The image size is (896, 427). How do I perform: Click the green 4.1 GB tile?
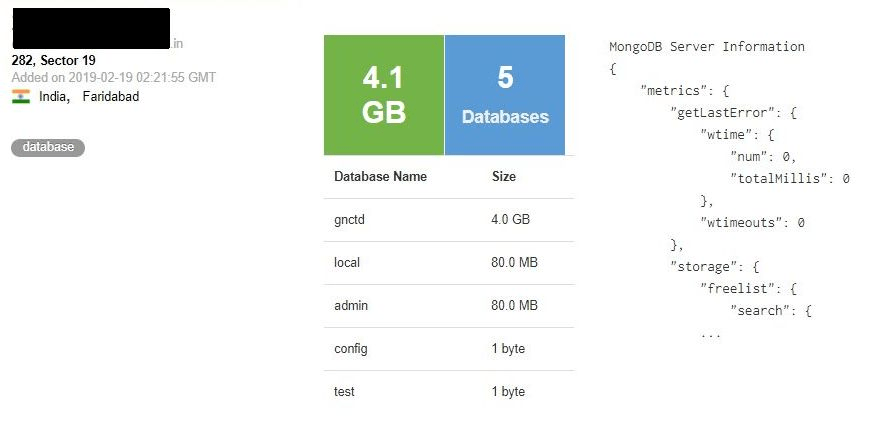click(x=384, y=95)
